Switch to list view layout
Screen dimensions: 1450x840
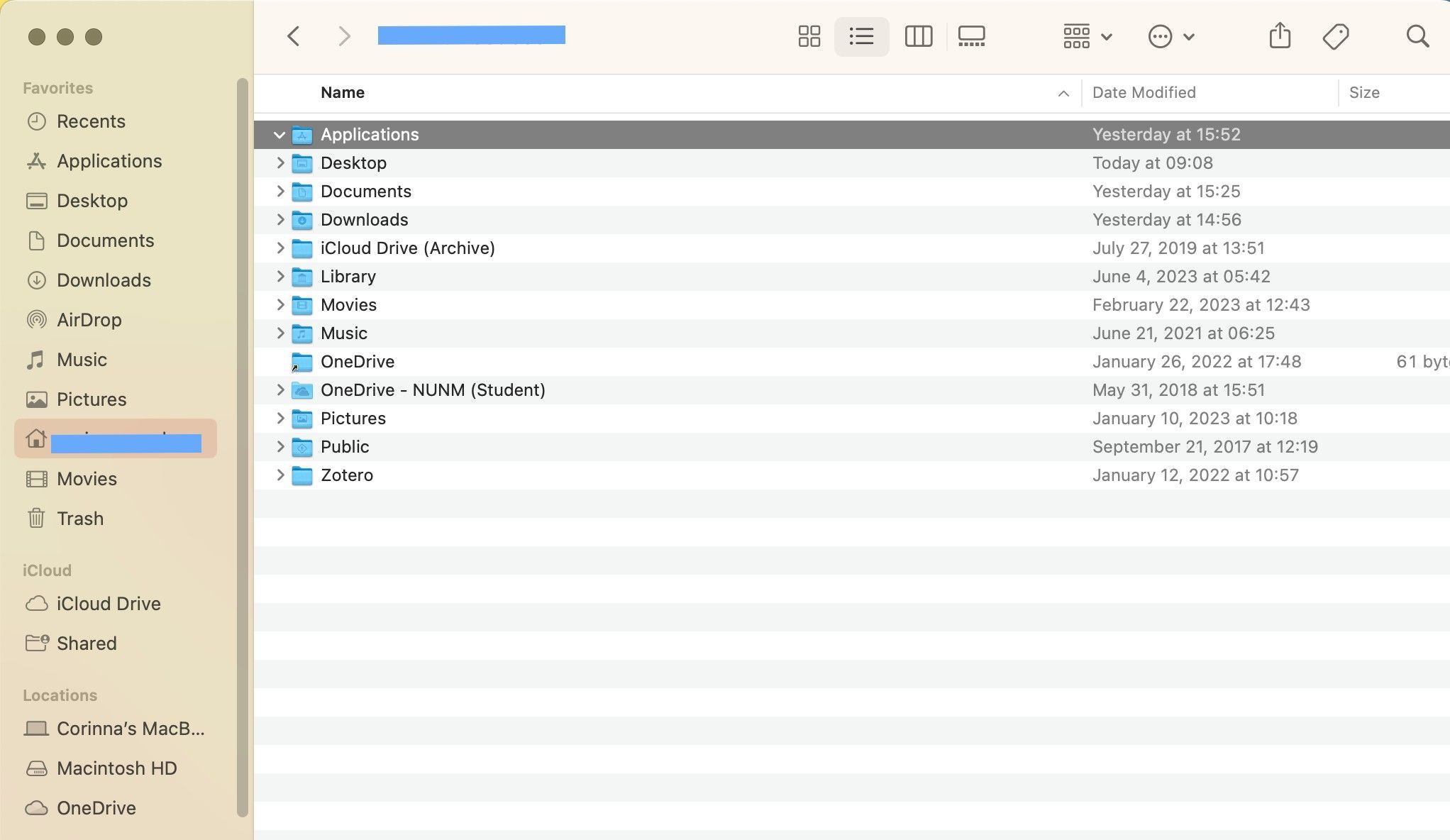[x=861, y=36]
